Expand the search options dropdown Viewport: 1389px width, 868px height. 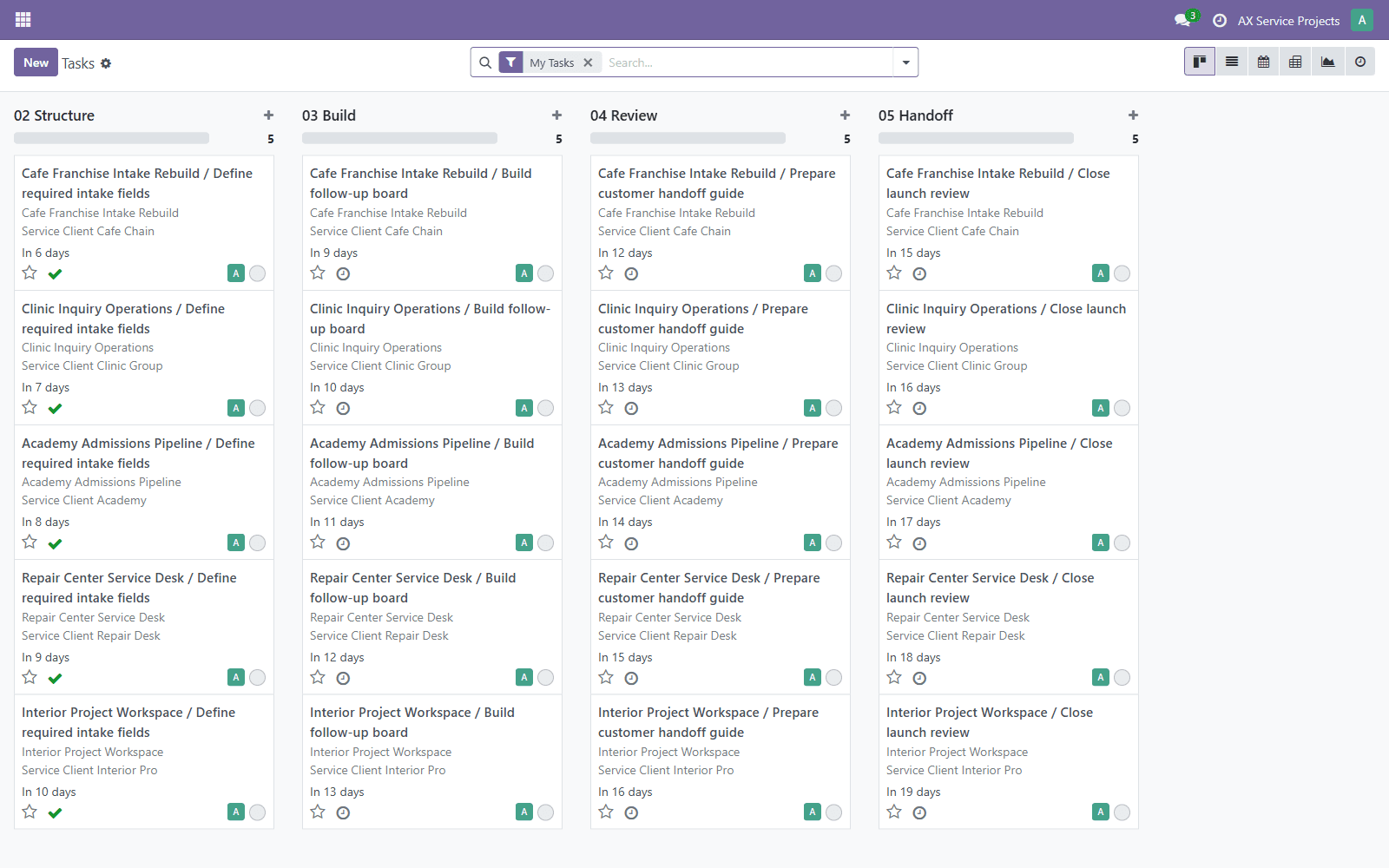[905, 62]
